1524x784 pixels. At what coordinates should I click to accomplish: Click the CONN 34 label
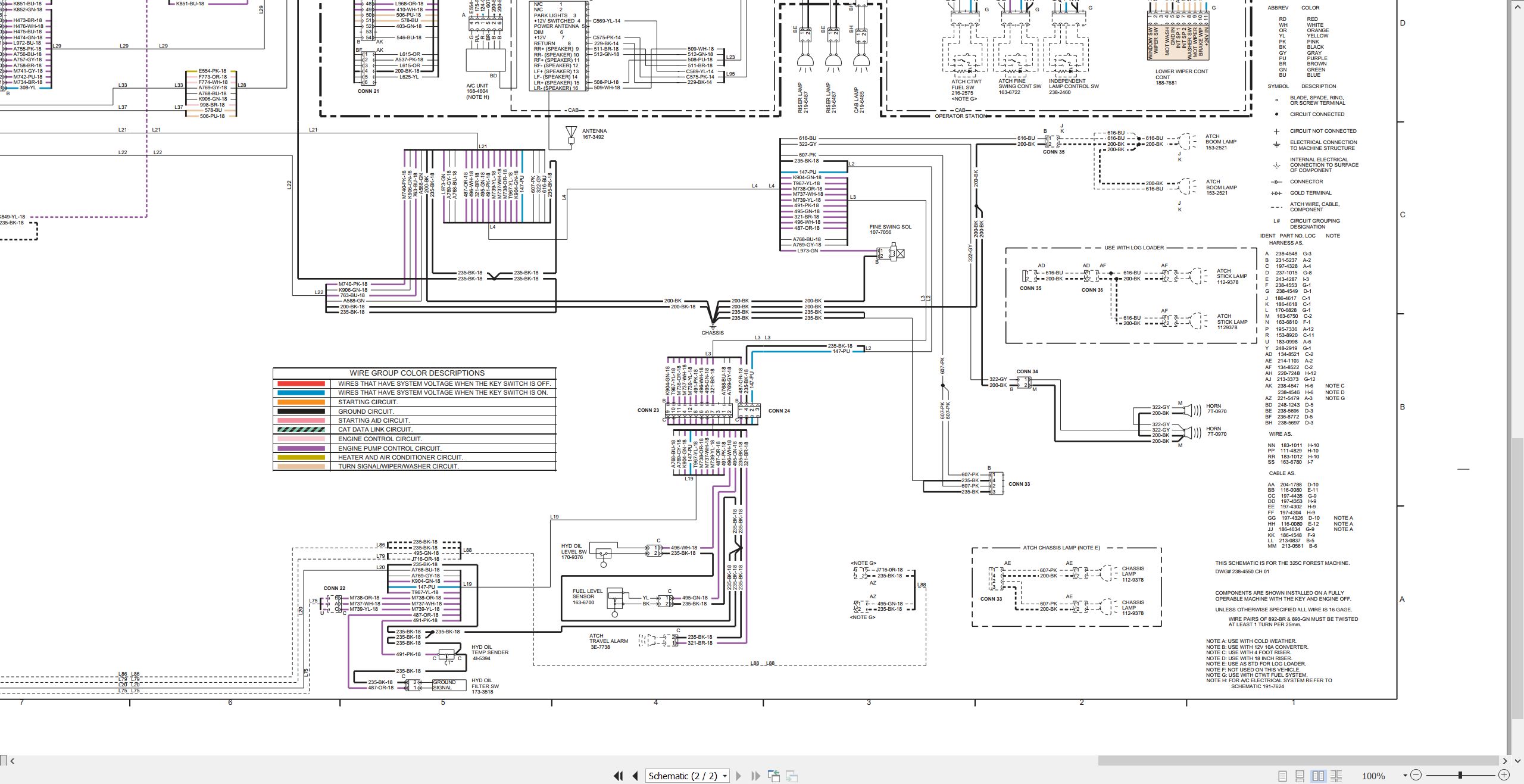click(x=1027, y=371)
